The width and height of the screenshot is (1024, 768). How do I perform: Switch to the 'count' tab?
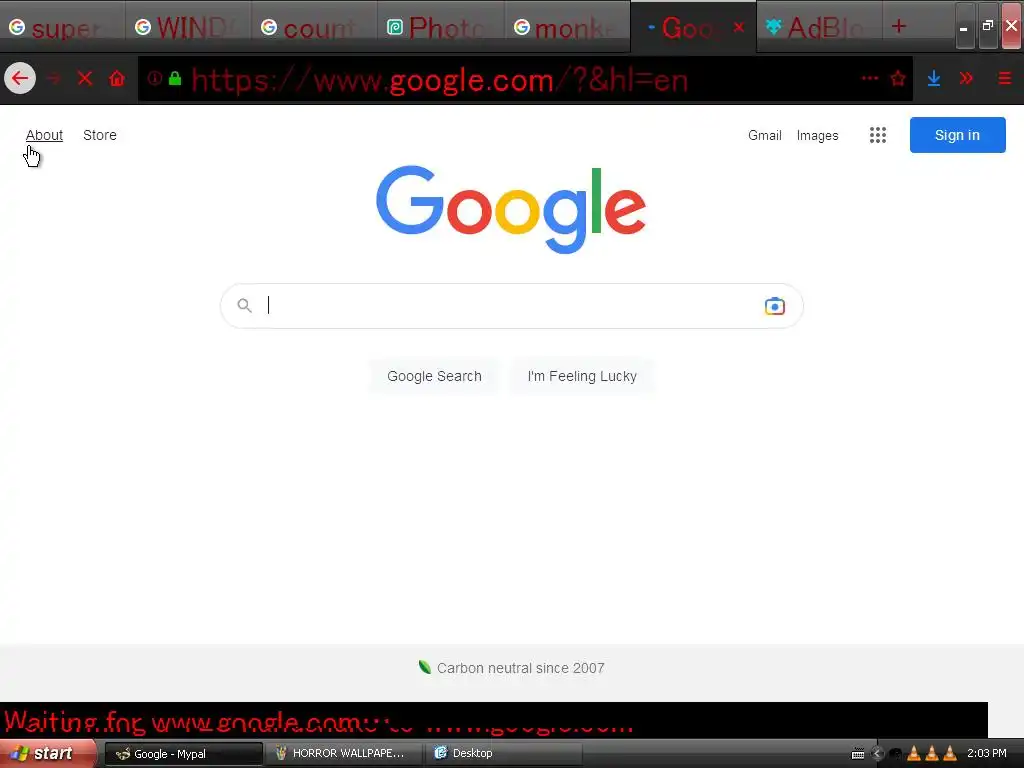tap(314, 27)
